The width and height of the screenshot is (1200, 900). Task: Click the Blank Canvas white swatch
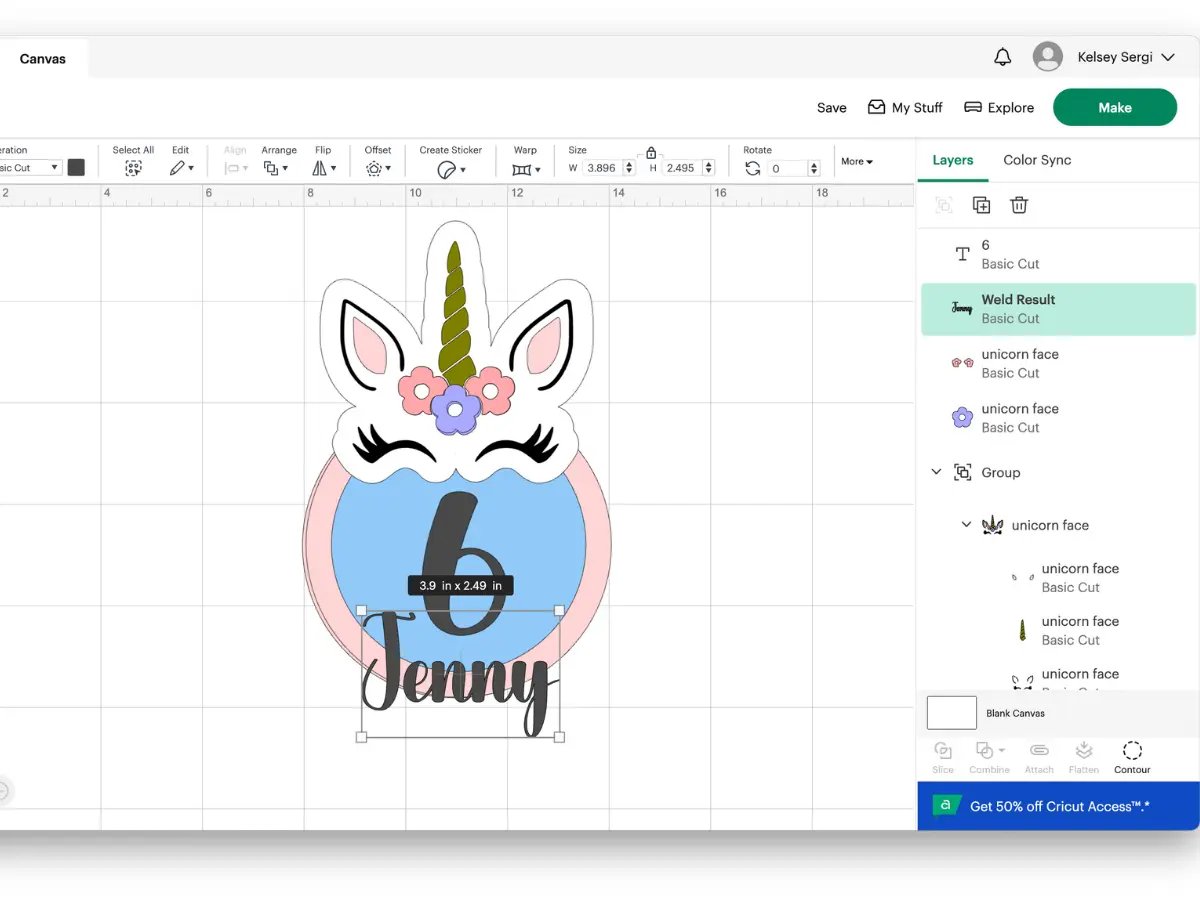pos(952,713)
